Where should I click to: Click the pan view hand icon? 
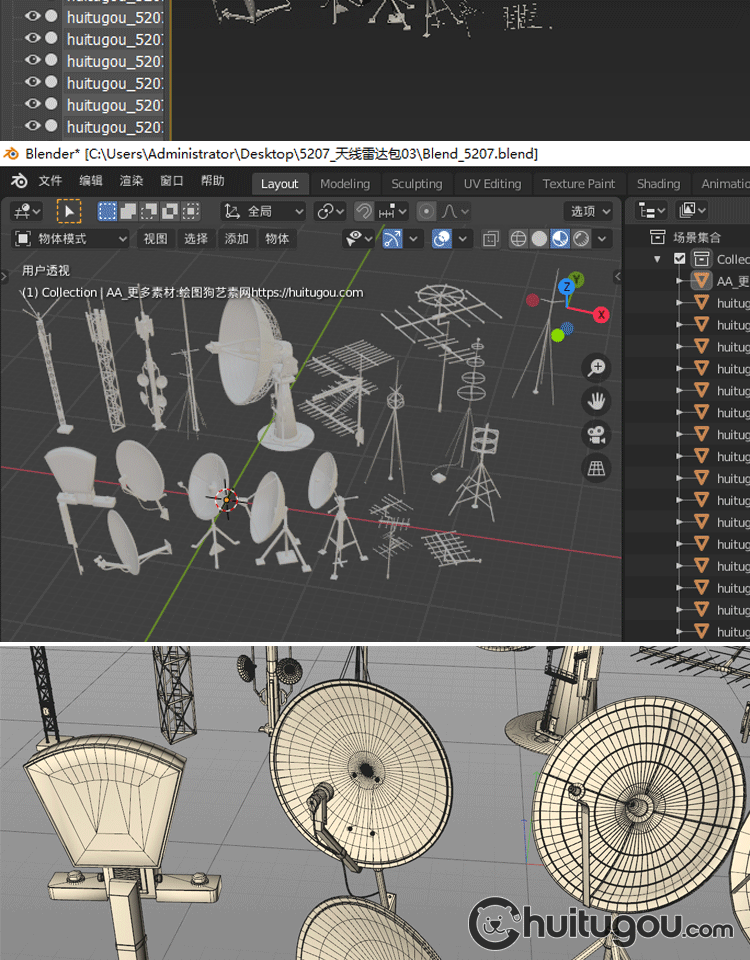(597, 401)
